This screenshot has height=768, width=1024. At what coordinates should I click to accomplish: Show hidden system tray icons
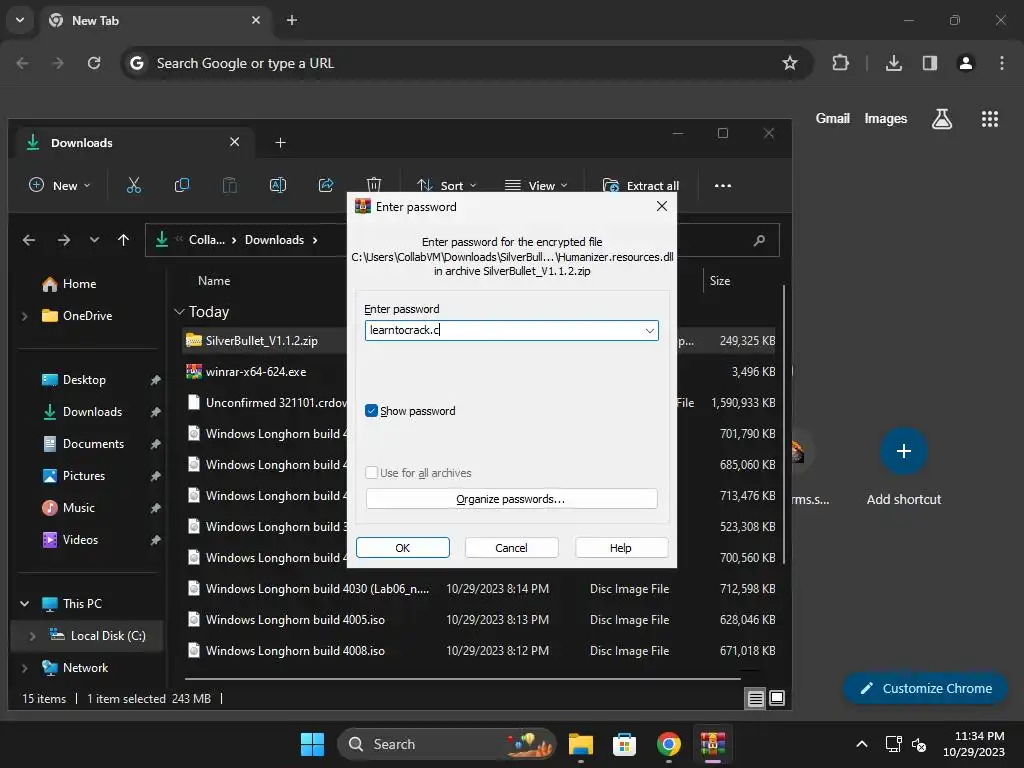tap(862, 744)
